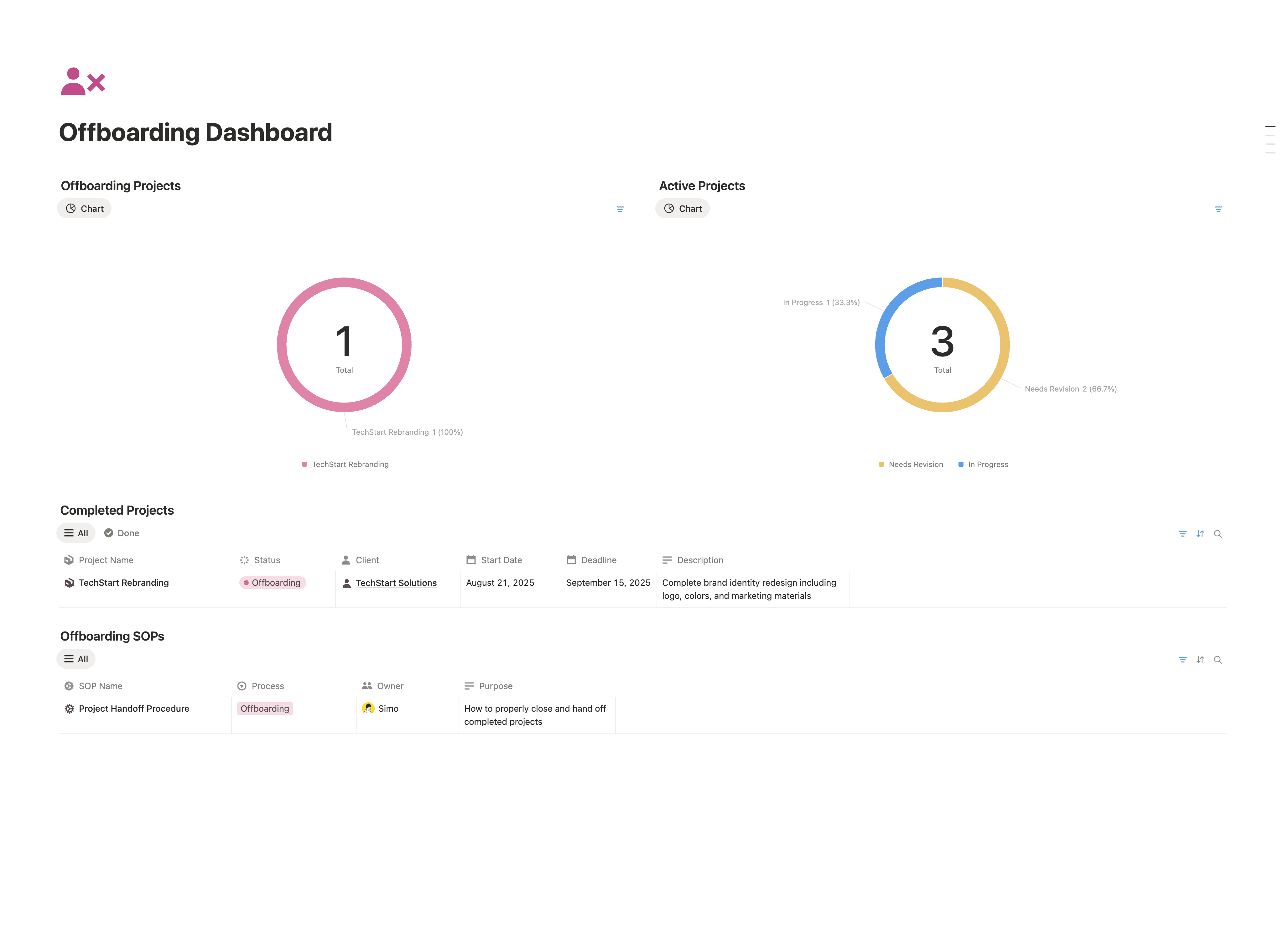
Task: Toggle Needs Revision legend entry
Action: tap(910, 464)
